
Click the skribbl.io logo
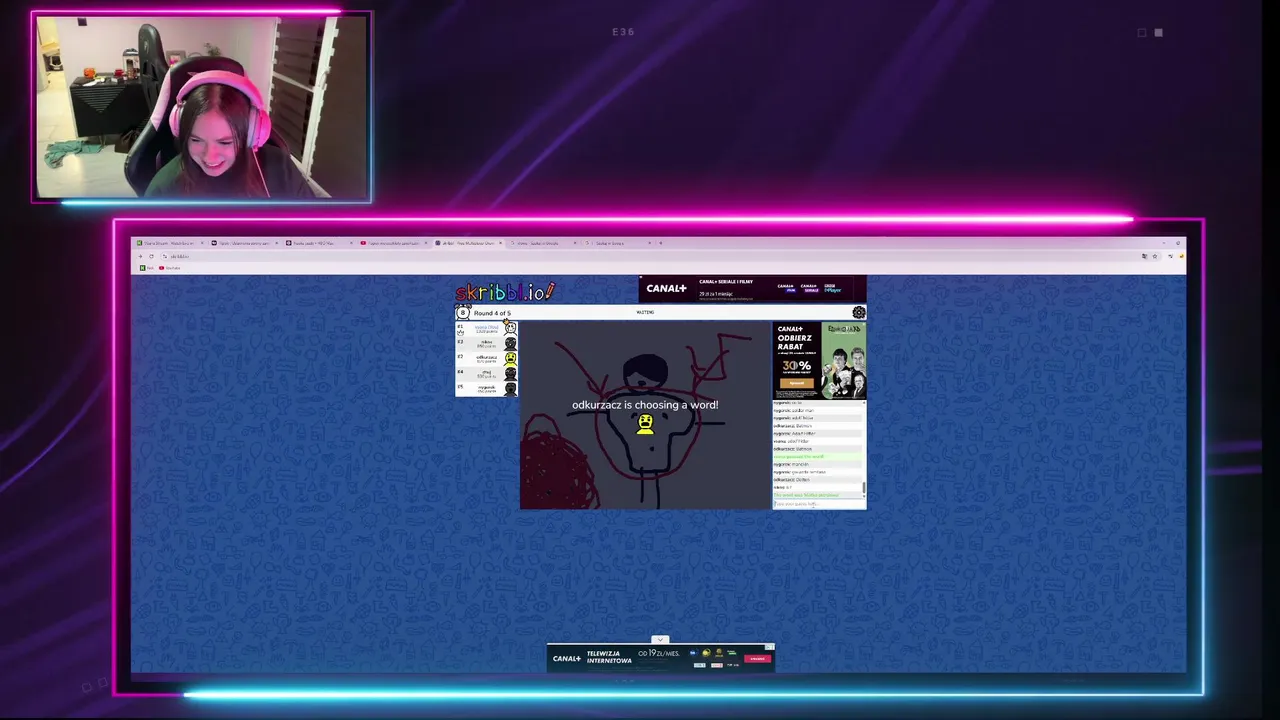point(505,292)
